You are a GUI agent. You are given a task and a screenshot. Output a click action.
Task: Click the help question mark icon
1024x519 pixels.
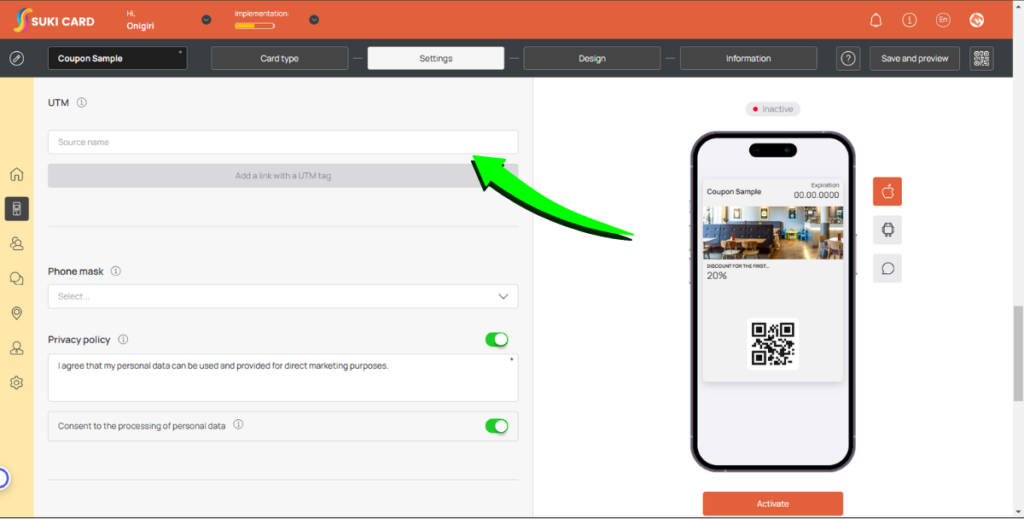pos(848,59)
